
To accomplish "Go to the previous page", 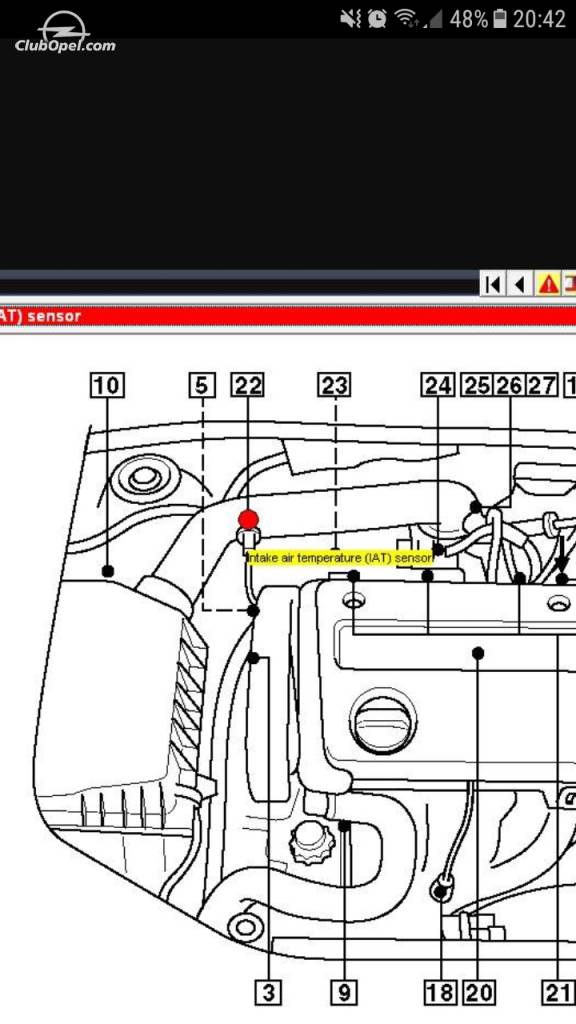I will click(x=519, y=284).
